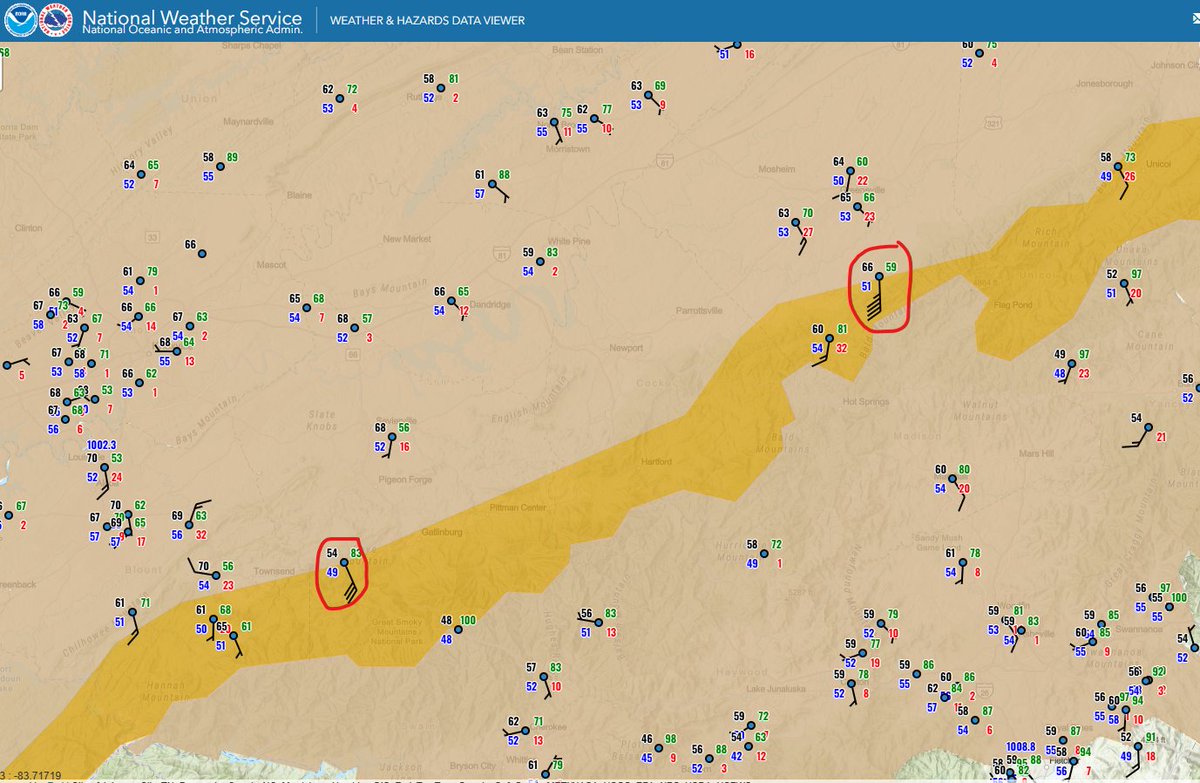1200x783 pixels.
Task: Click the New Market town label
Action: click(x=407, y=239)
